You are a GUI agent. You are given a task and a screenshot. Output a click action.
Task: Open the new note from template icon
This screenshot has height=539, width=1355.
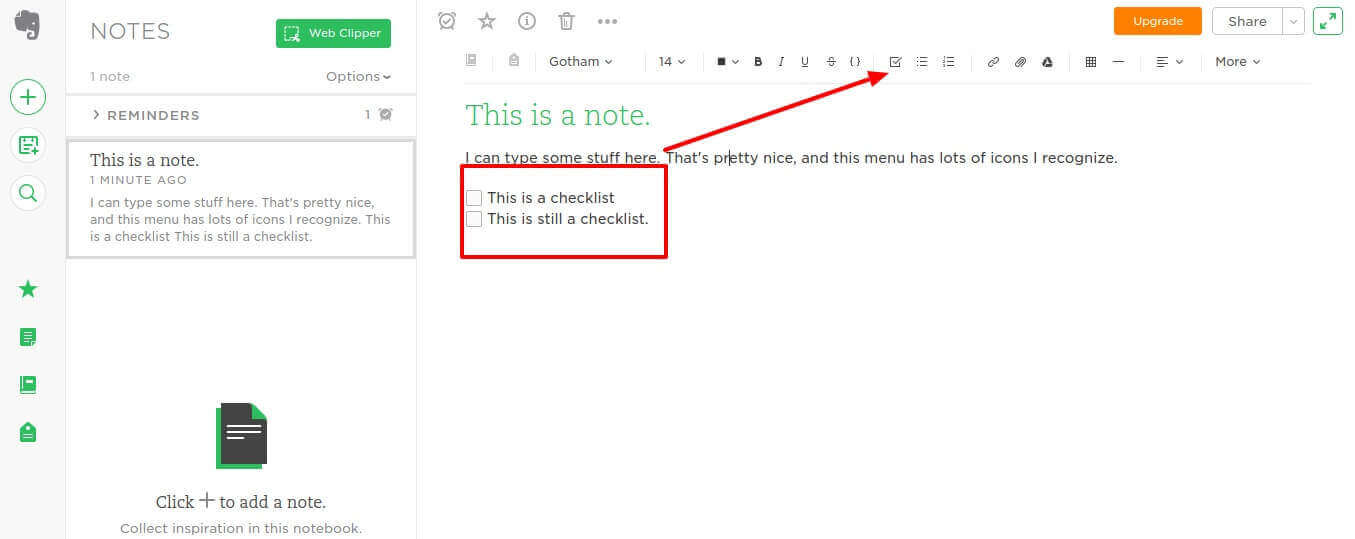[x=28, y=145]
